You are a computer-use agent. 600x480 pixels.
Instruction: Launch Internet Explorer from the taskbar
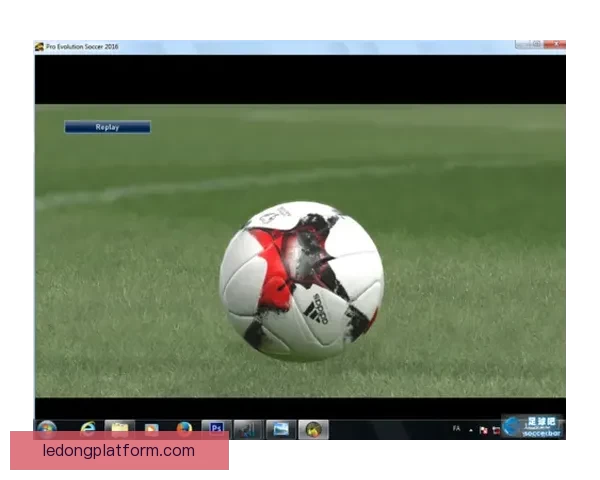coord(88,429)
